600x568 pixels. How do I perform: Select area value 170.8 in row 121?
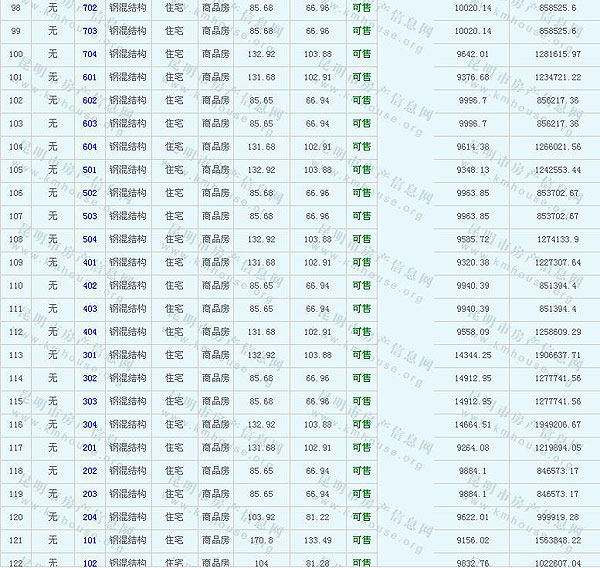(x=261, y=541)
